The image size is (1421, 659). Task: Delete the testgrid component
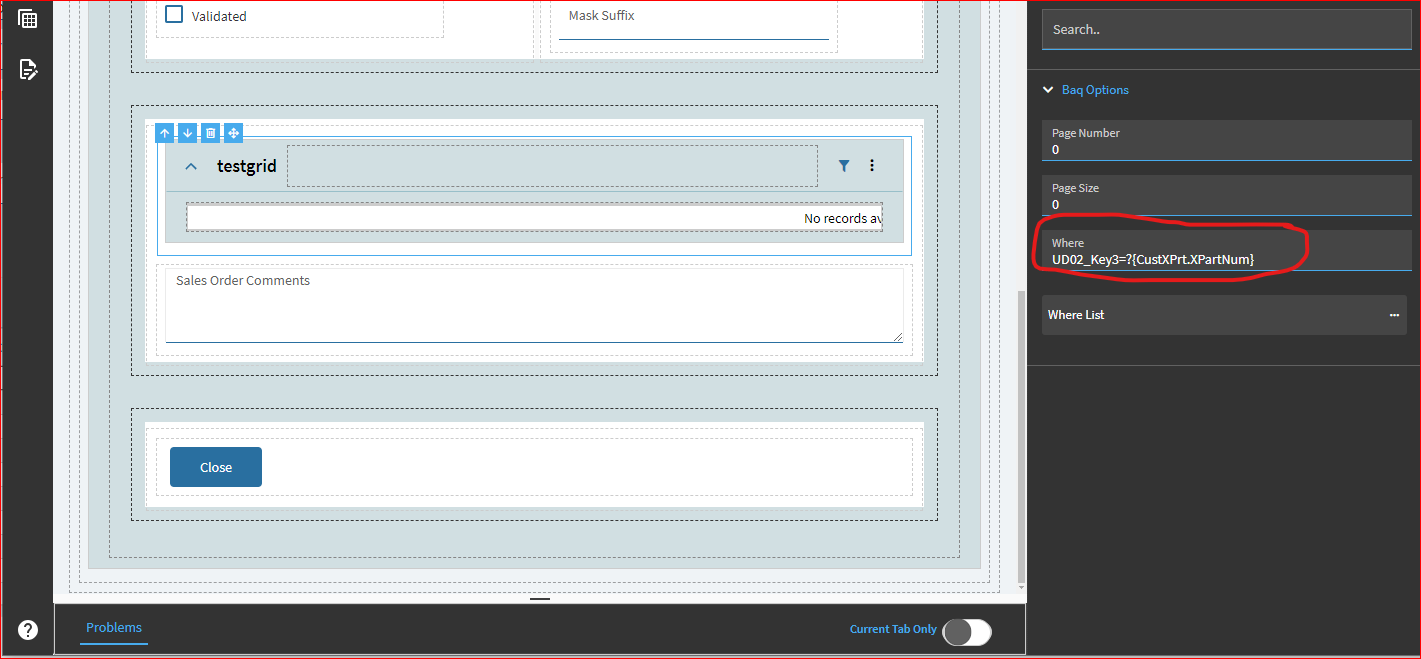tap(210, 133)
